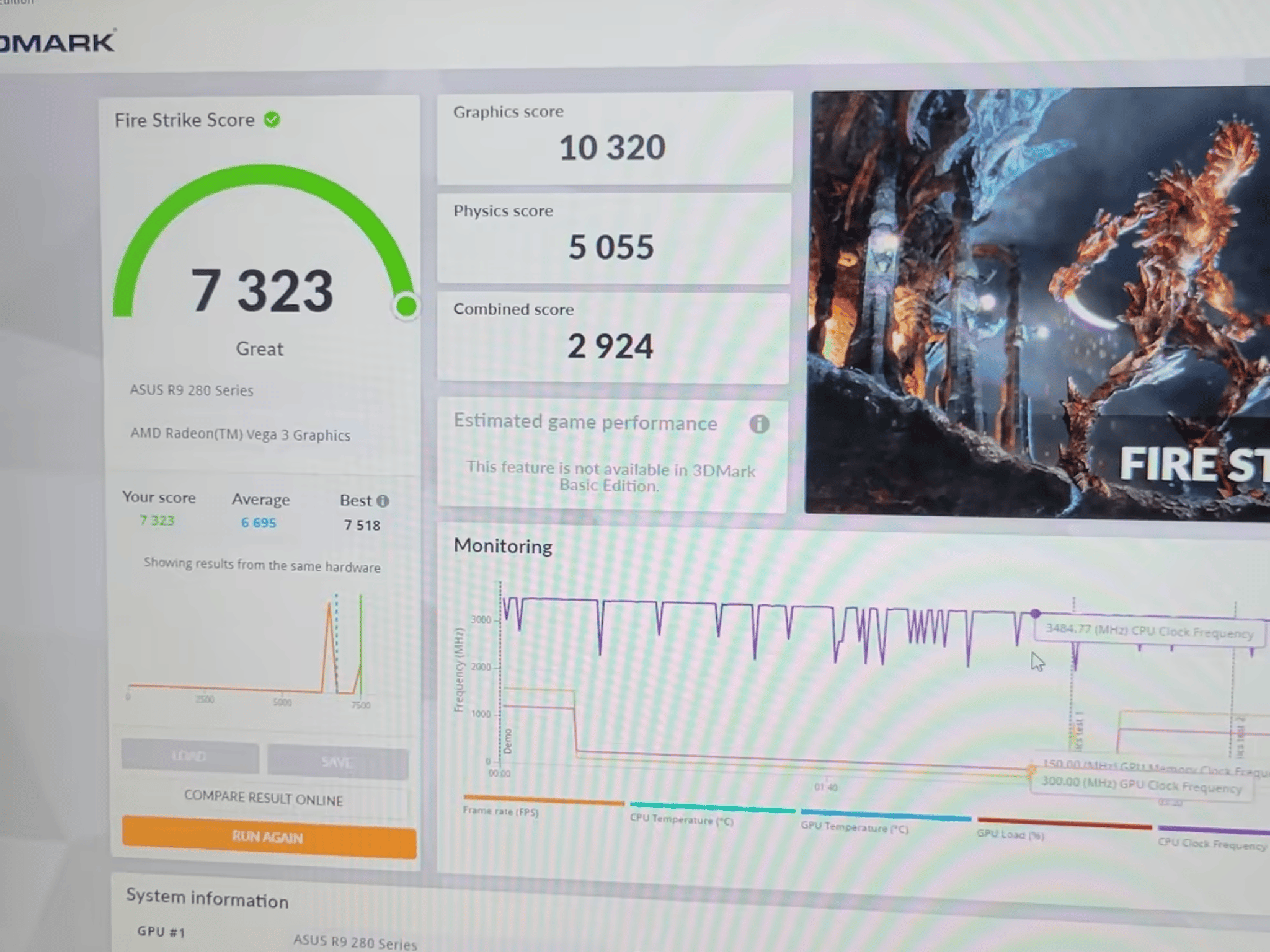Toggle the CPU Clock Frequency legend
The image size is (1270, 952).
point(1214,838)
